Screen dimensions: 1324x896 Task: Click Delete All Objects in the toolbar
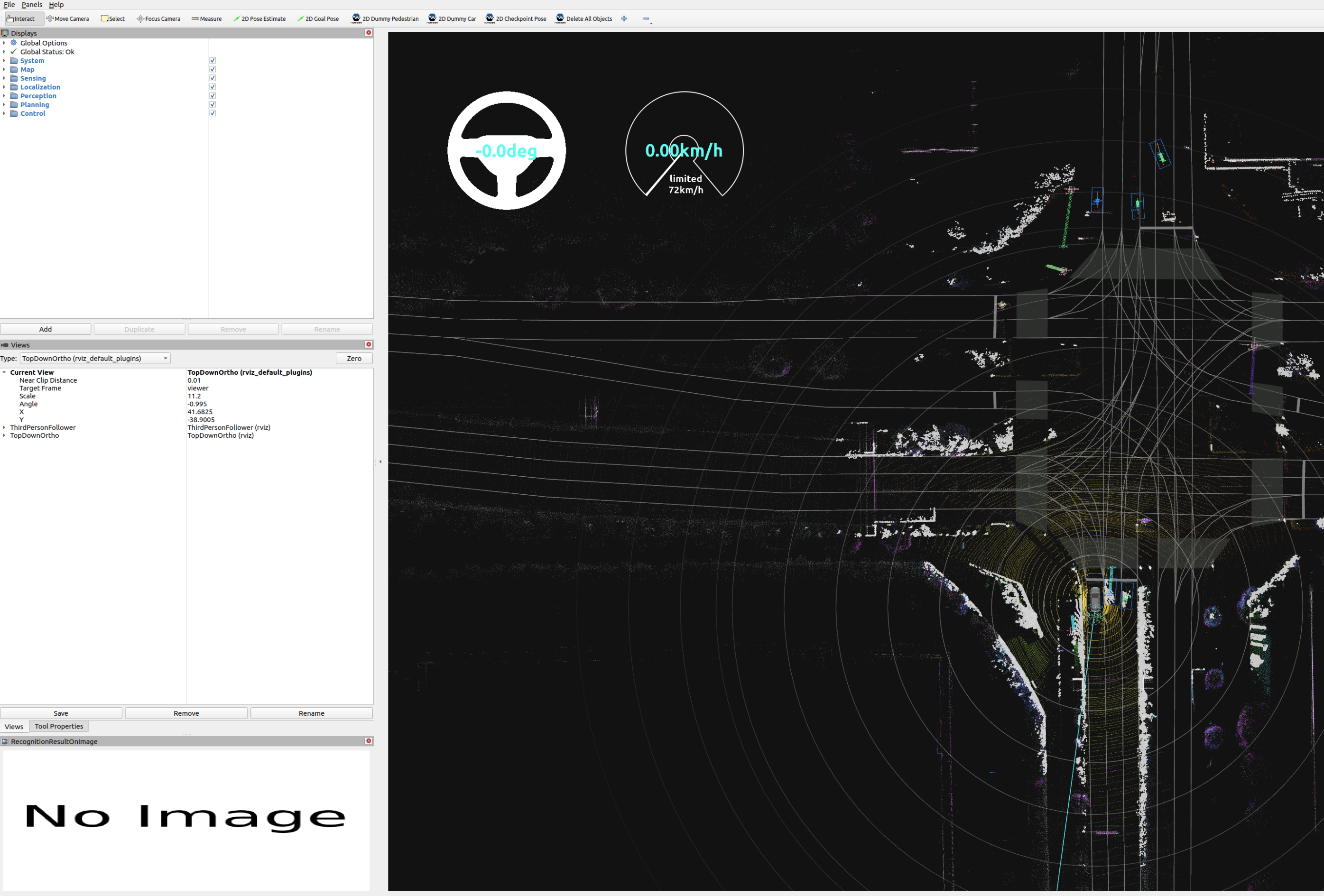[583, 19]
